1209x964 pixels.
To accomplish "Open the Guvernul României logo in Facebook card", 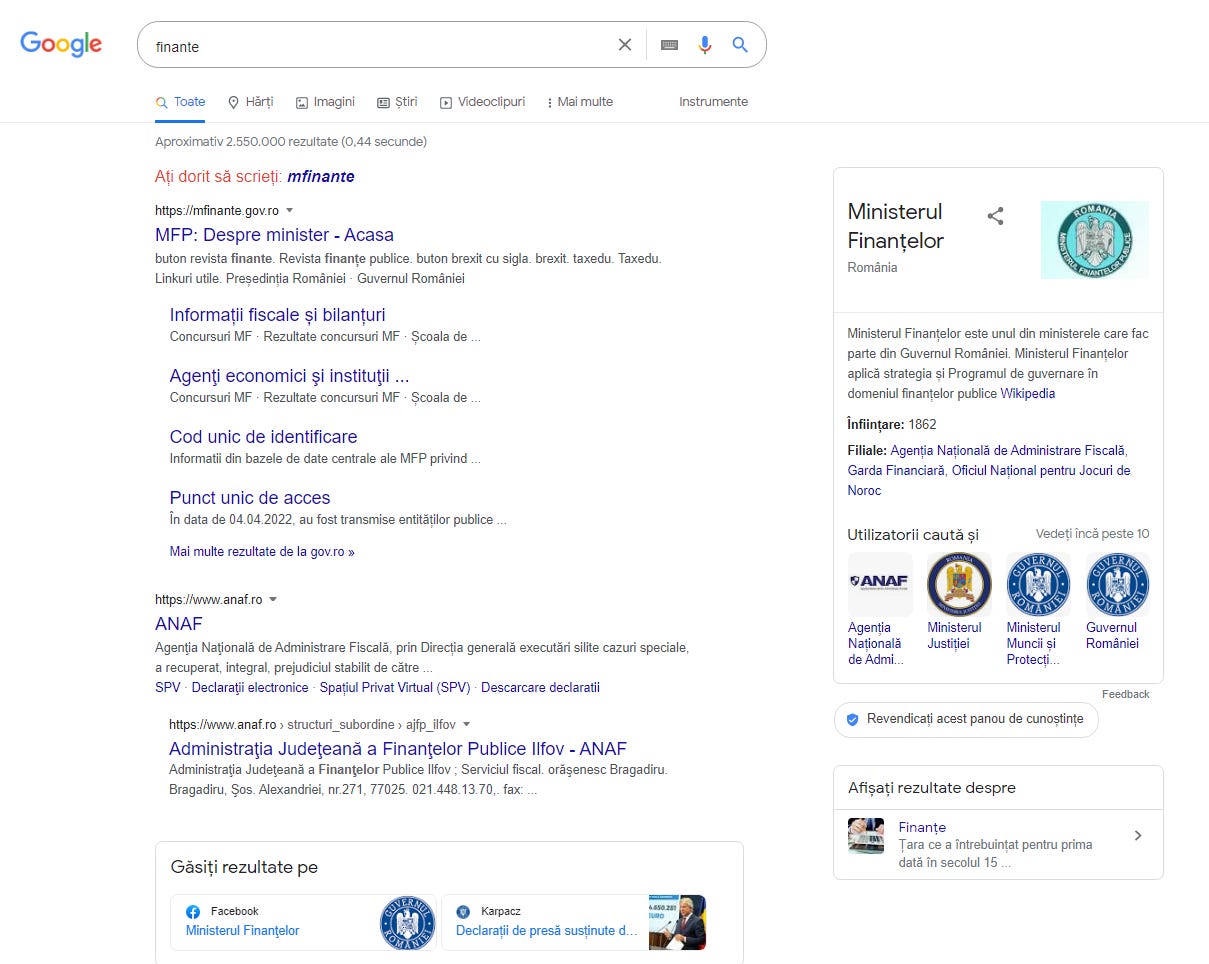I will click(408, 922).
